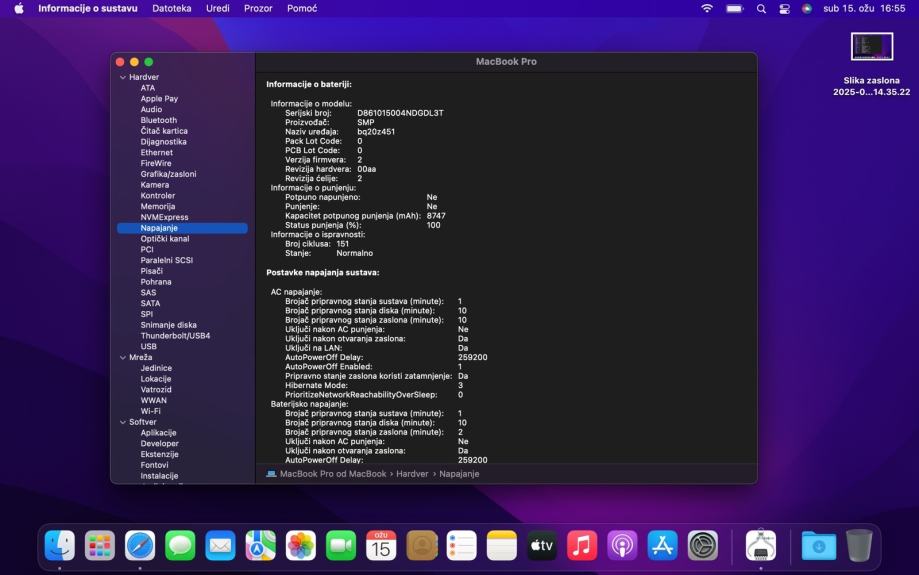Open Mail app in Dock
The image size is (919, 575).
pyautogui.click(x=220, y=546)
